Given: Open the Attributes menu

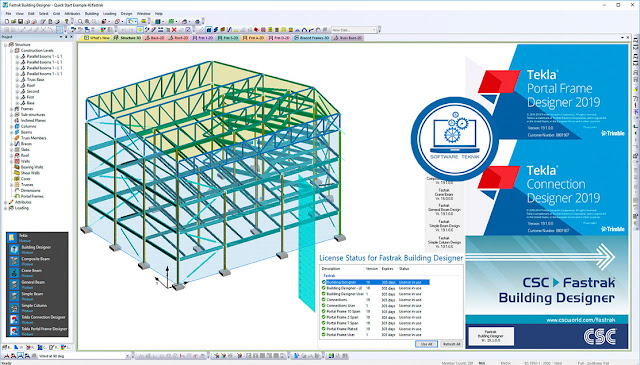Looking at the screenshot, I should (x=72, y=13).
